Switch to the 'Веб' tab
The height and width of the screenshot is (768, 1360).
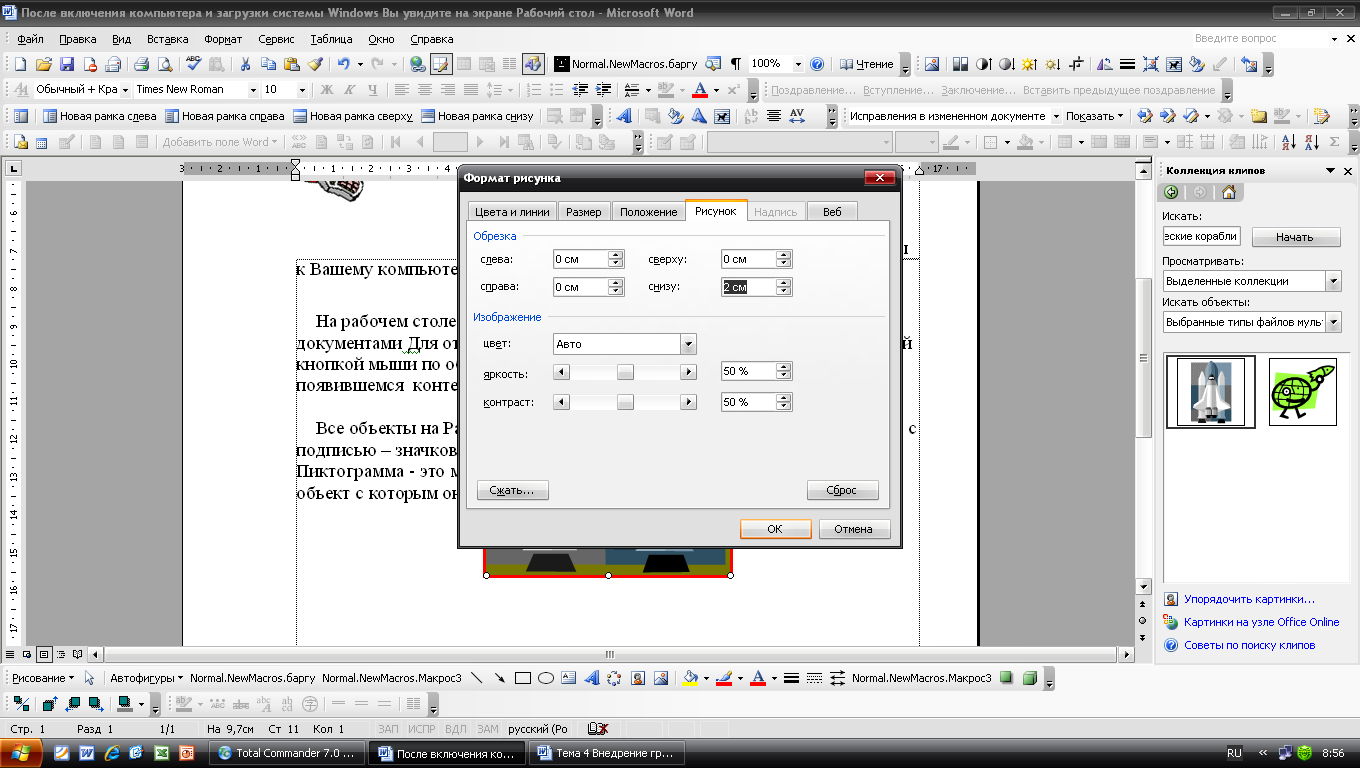[832, 212]
